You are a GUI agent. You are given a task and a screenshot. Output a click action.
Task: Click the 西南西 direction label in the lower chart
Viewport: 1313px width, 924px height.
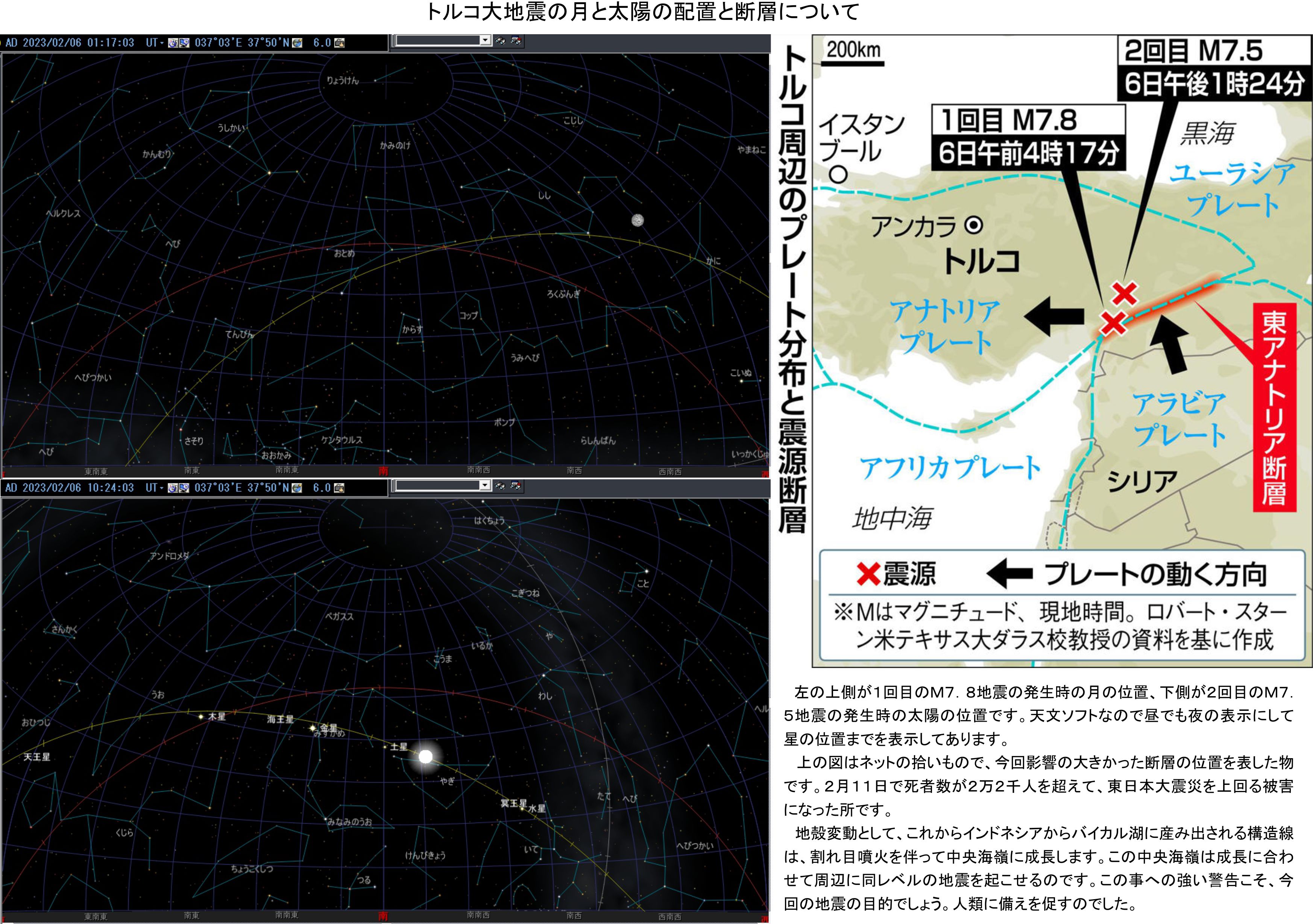point(669,916)
